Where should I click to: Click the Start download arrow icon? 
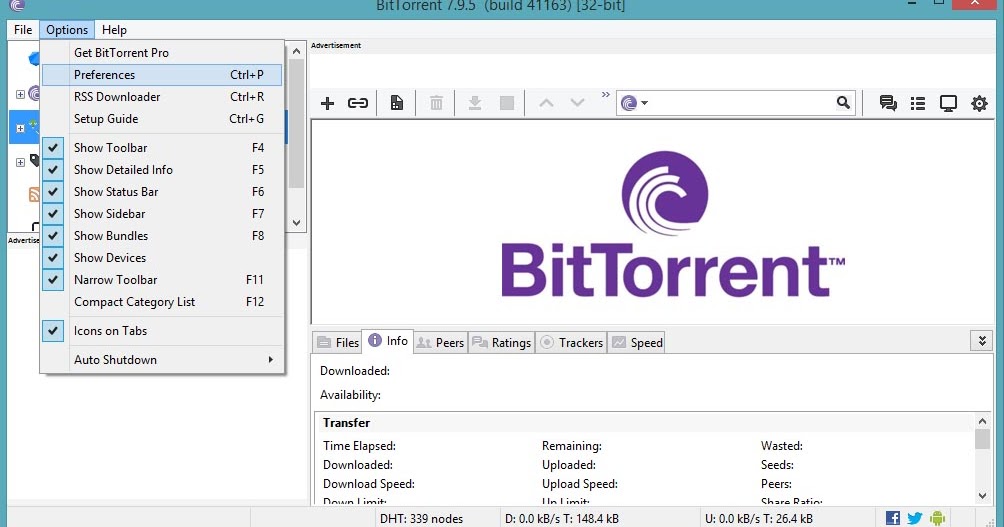point(474,103)
